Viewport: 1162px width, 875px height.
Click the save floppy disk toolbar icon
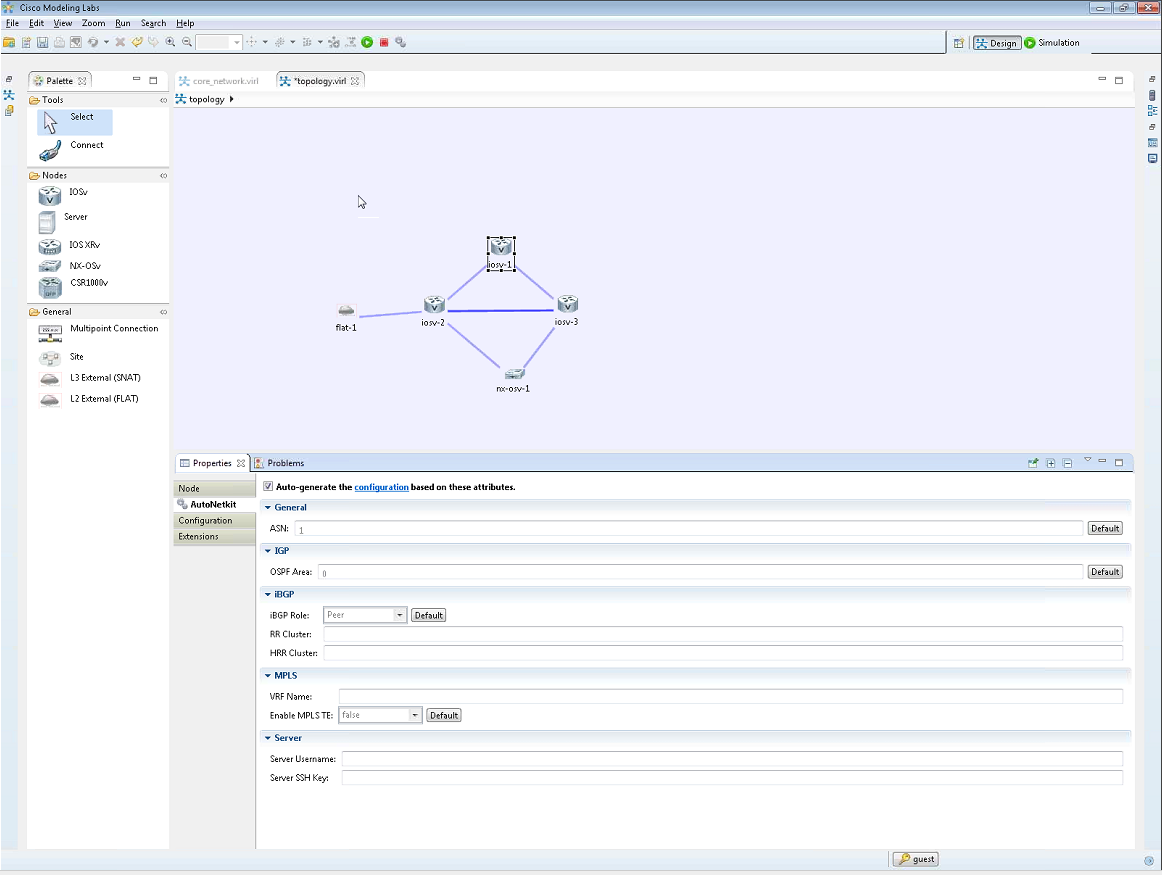coord(42,43)
